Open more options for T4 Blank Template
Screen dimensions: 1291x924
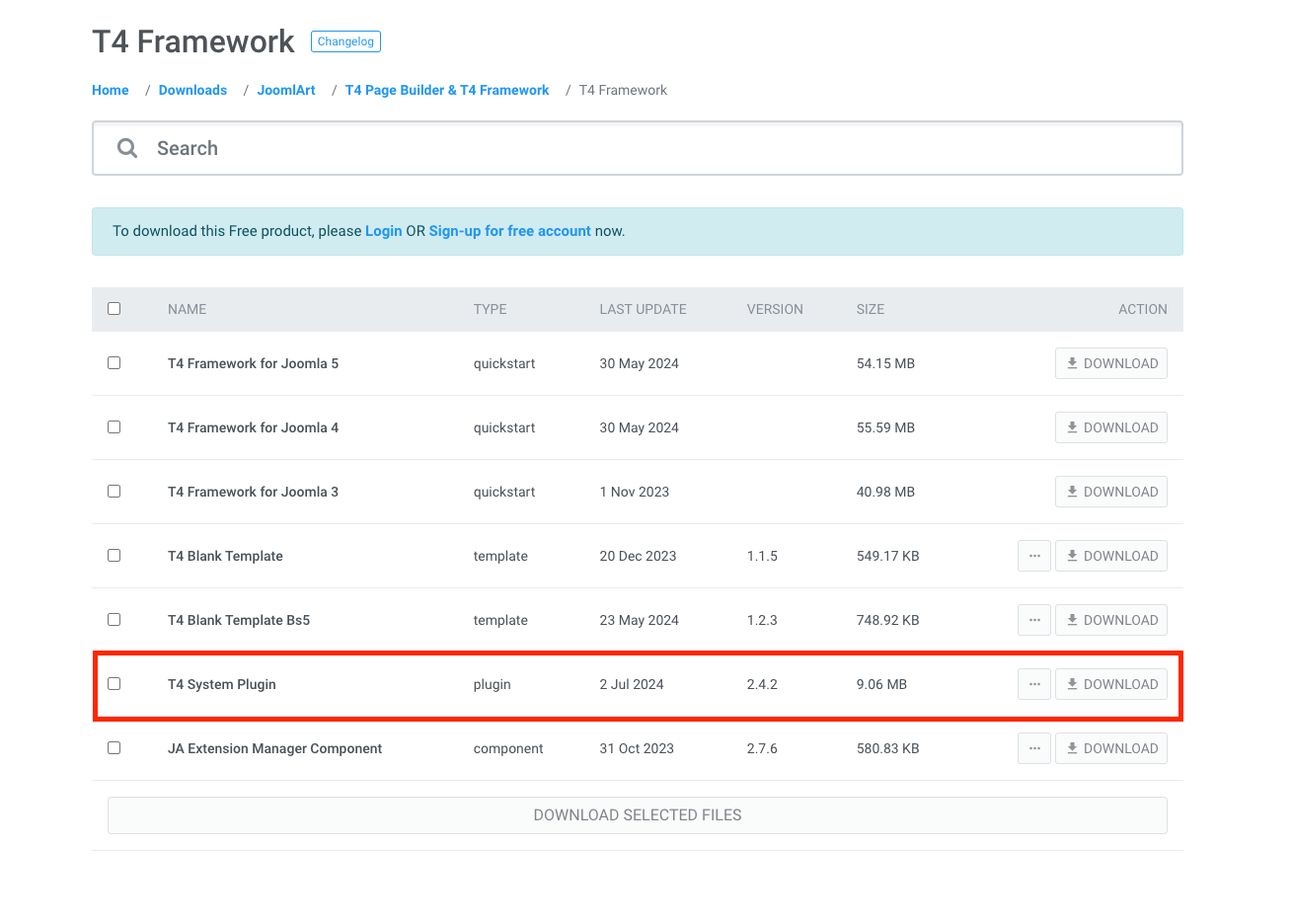point(1033,556)
